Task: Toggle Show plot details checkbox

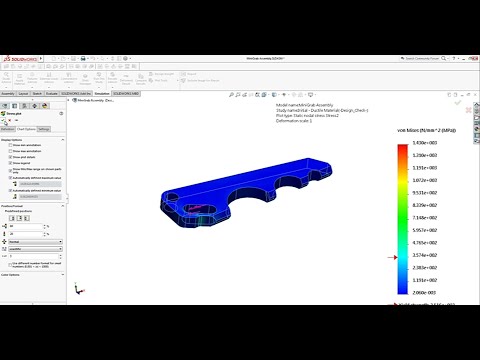Action: coord(10,157)
